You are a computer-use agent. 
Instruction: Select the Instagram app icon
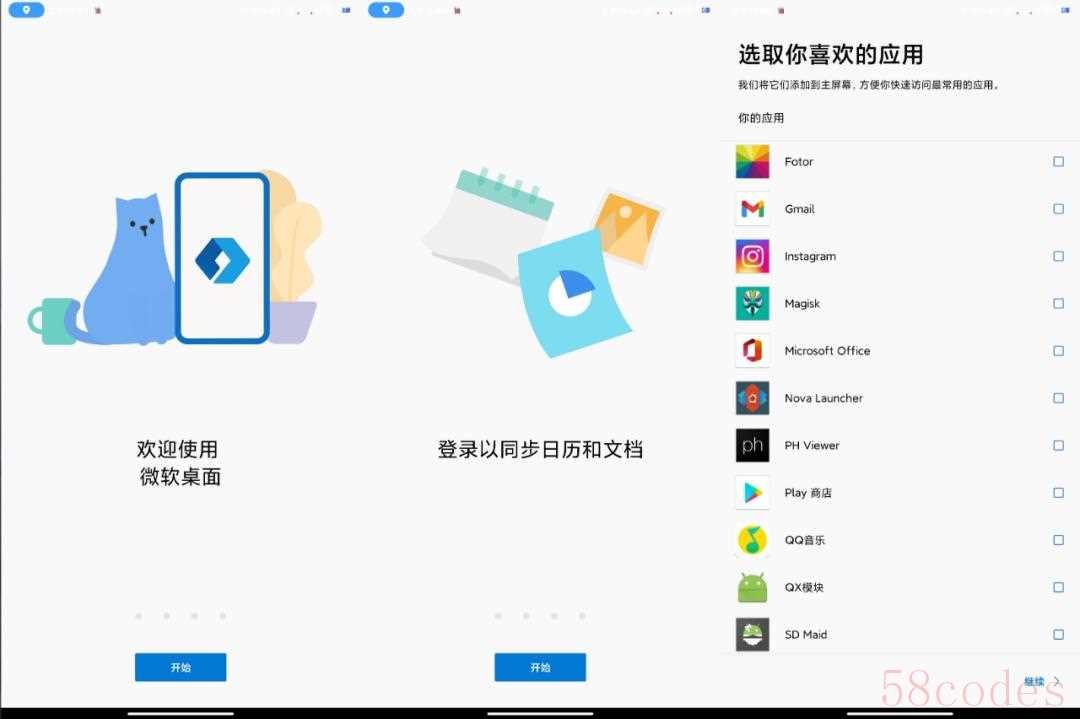(752, 257)
